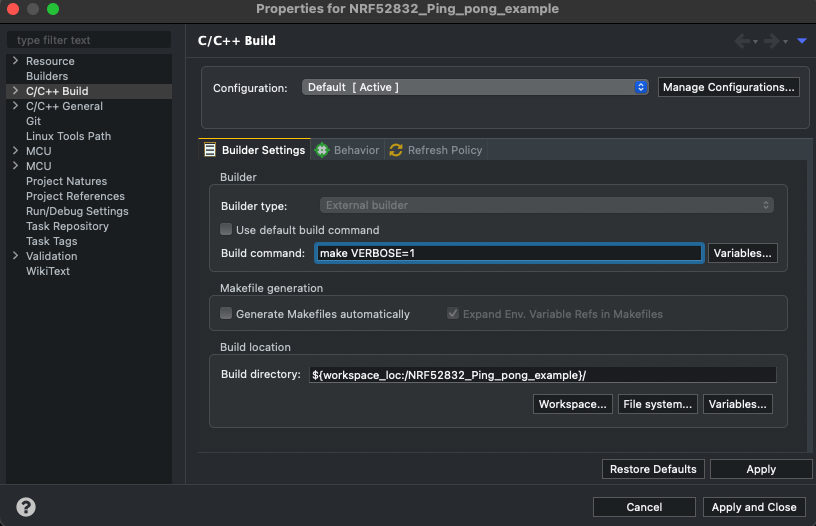Expand the C/C++ General tree node
This screenshot has height=526, width=816.
[16, 106]
